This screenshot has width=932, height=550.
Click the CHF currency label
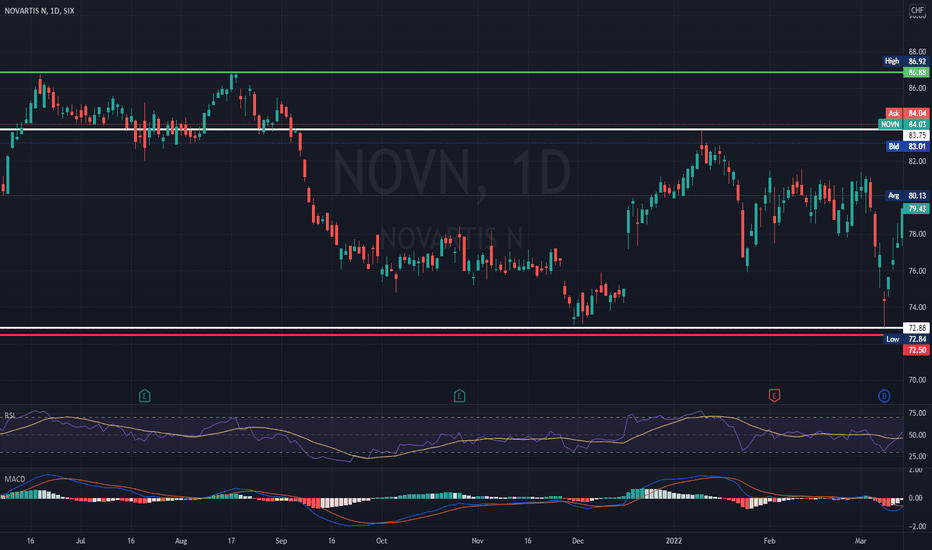[x=917, y=10]
